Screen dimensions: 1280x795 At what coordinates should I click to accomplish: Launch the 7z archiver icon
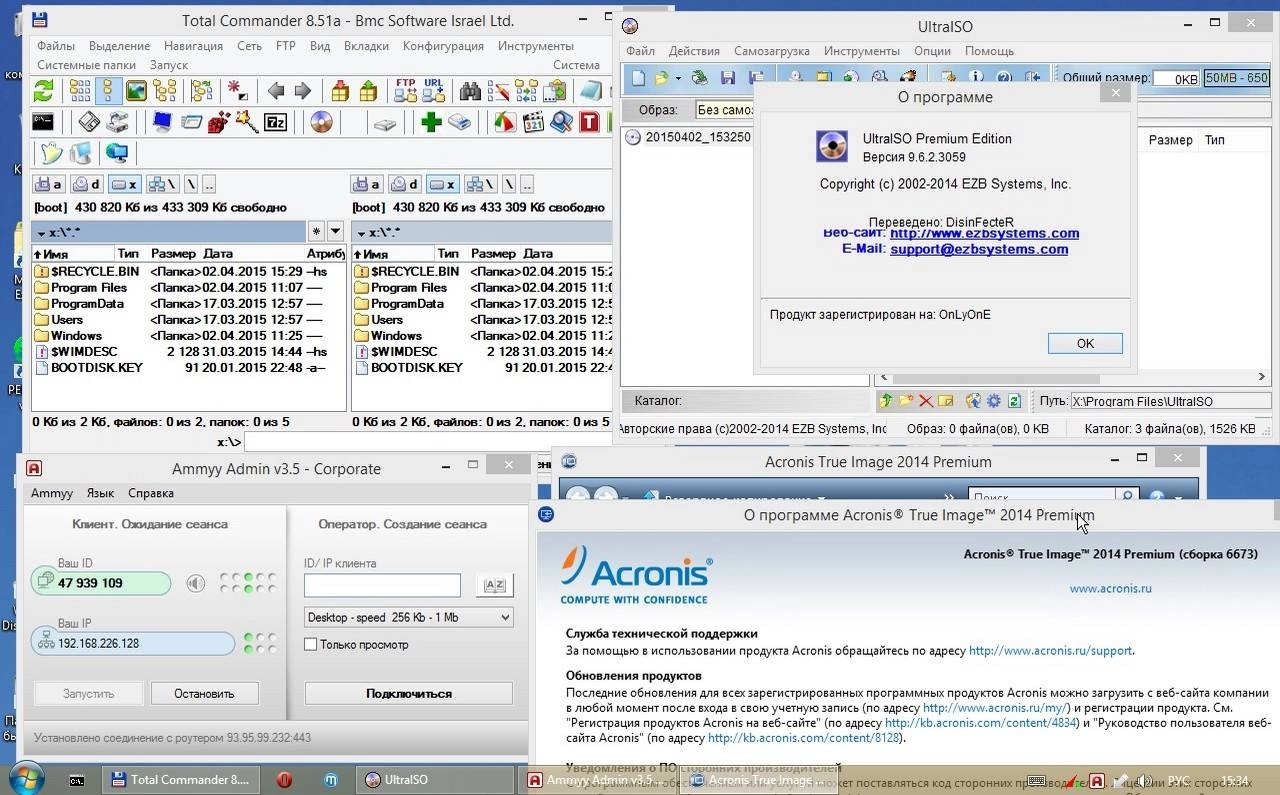pos(275,123)
